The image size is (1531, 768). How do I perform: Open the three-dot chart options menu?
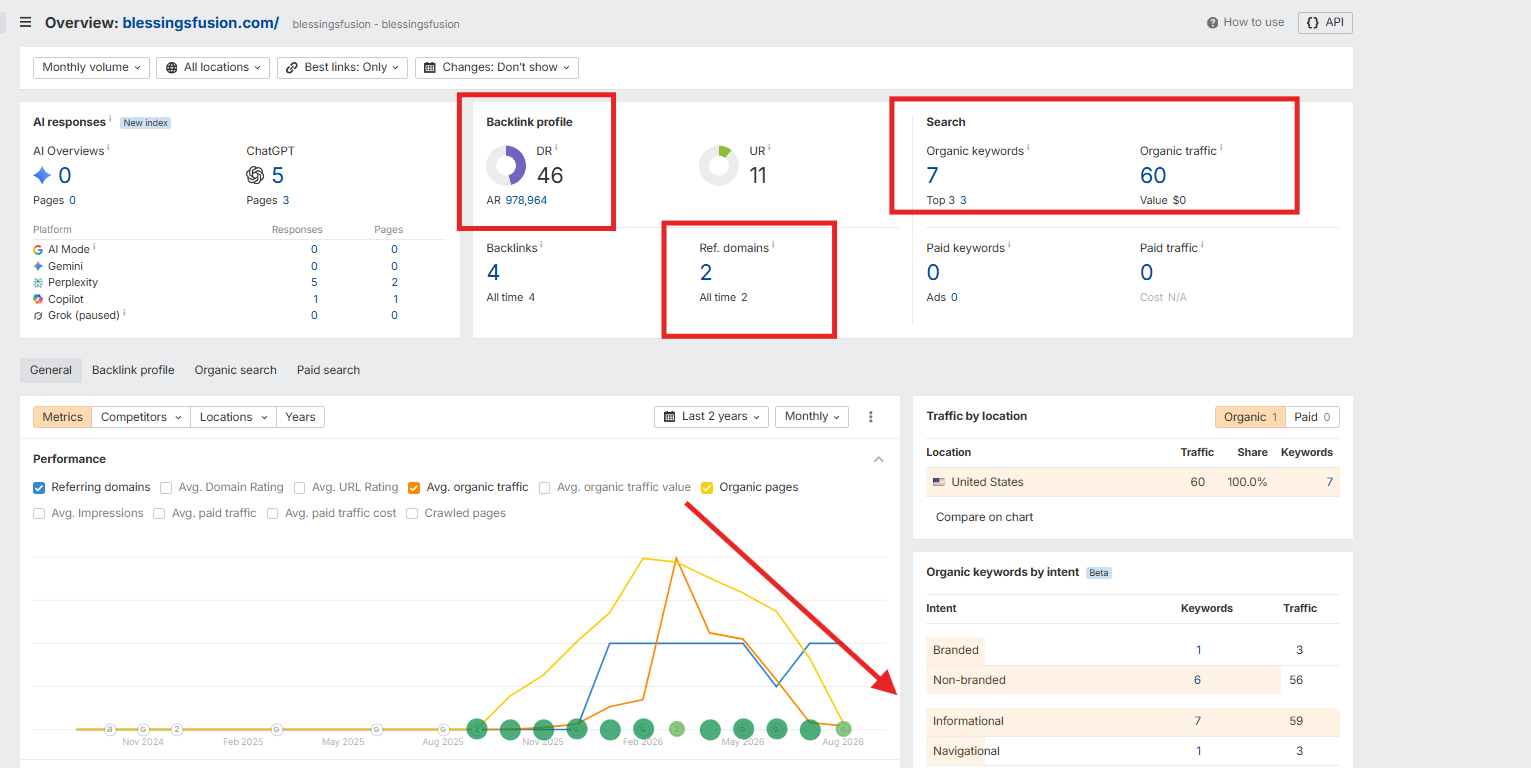pos(871,417)
